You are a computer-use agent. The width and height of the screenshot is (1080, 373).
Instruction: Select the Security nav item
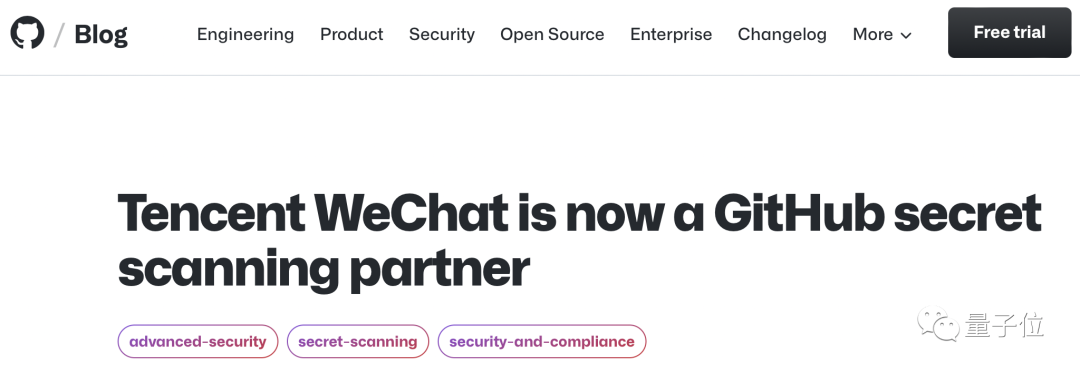pos(442,34)
